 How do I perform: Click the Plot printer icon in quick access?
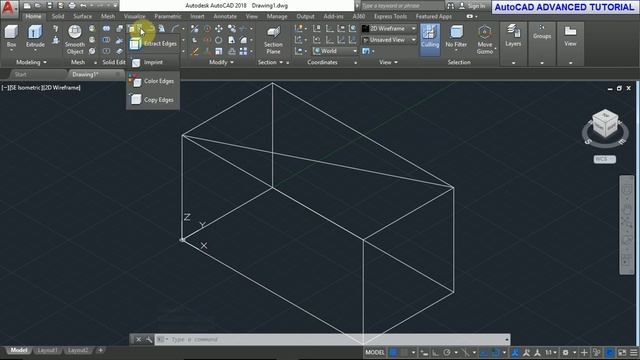pos(72,6)
